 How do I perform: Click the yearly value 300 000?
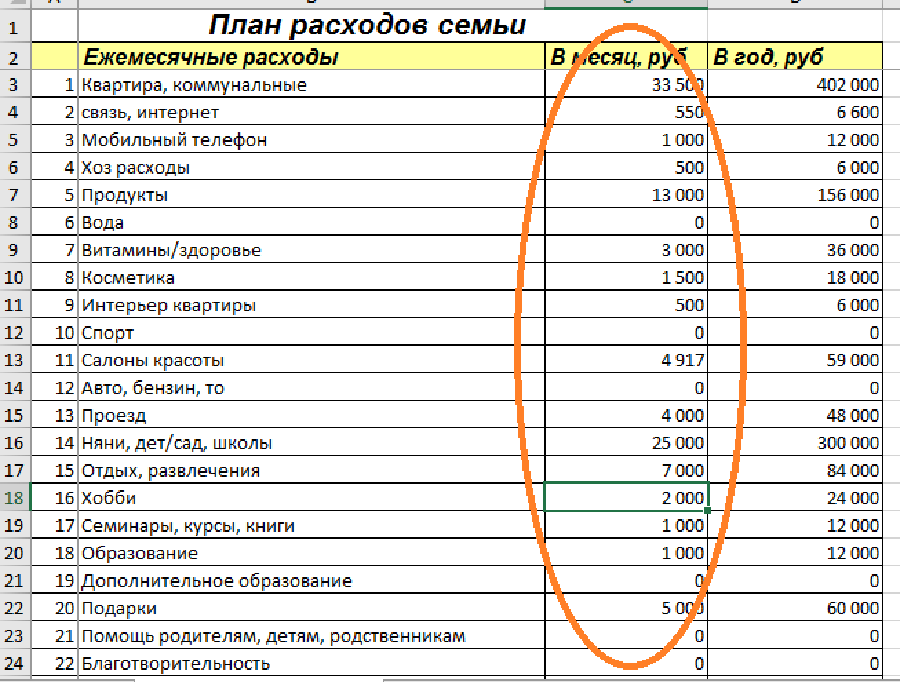[x=795, y=443]
